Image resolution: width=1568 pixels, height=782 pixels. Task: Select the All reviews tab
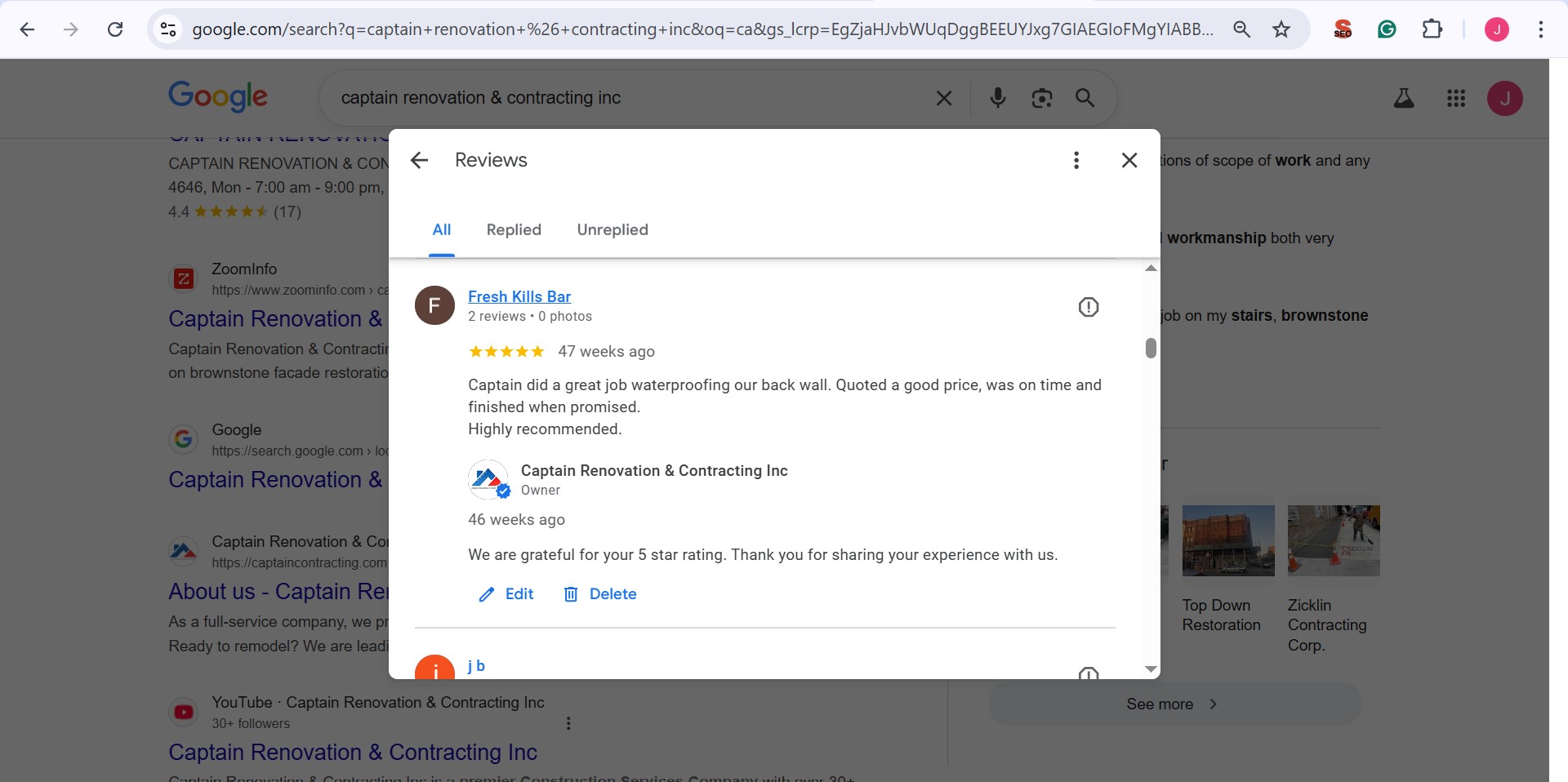point(441,229)
